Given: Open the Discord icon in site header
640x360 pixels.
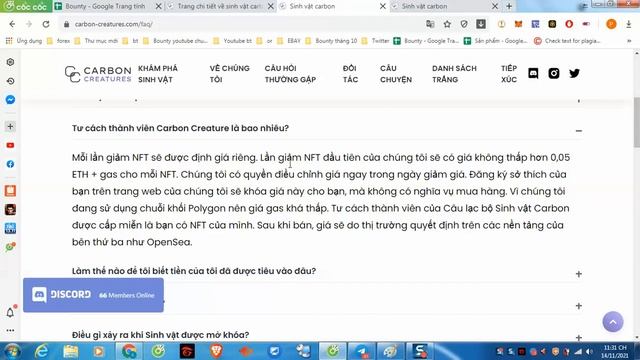Looking at the screenshot, I should pyautogui.click(x=533, y=73).
